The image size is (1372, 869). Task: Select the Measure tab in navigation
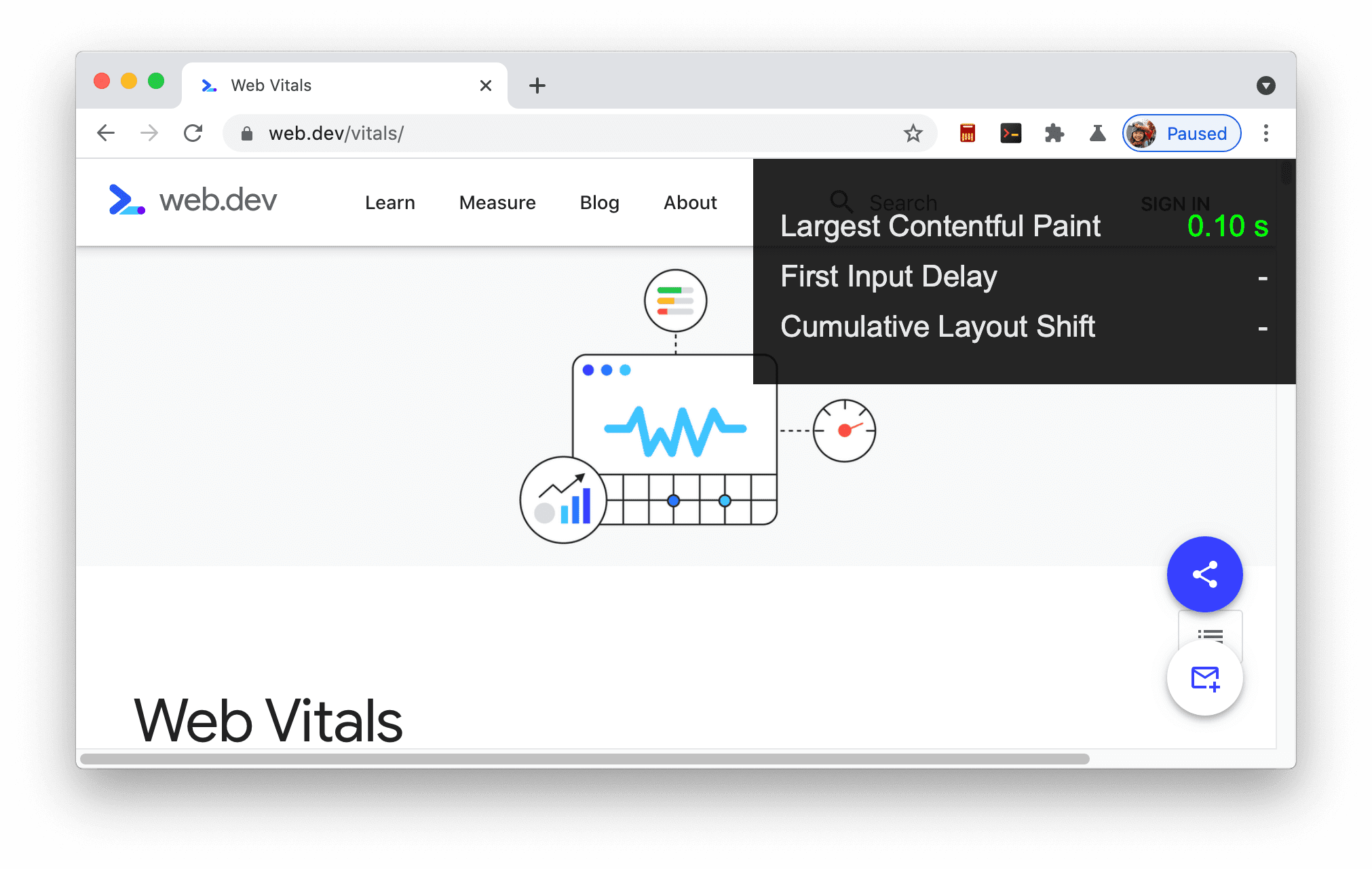click(x=498, y=202)
